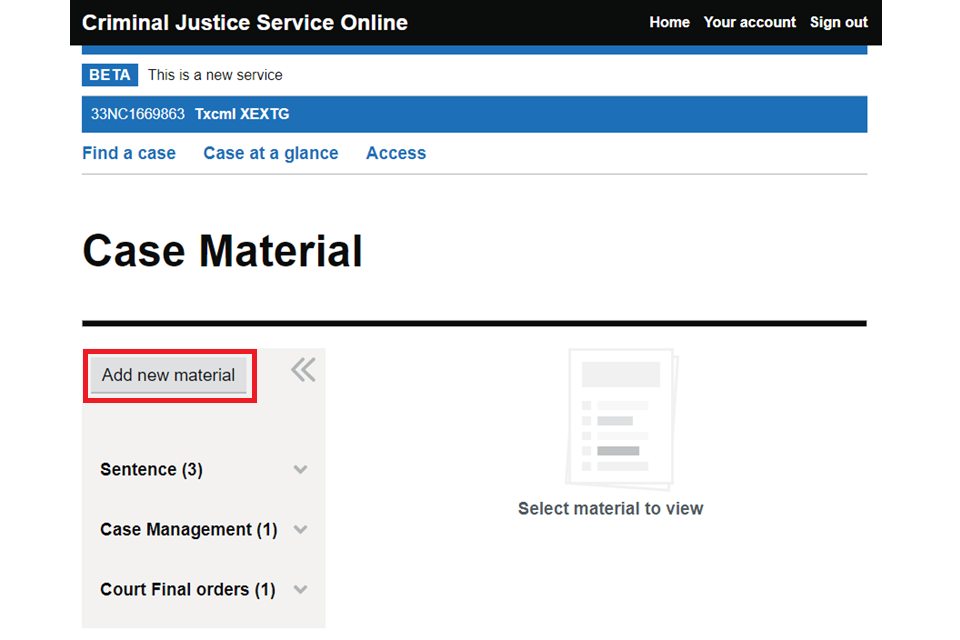This screenshot has height=640, width=960.
Task: Open the Find a case tab
Action: tap(129, 153)
